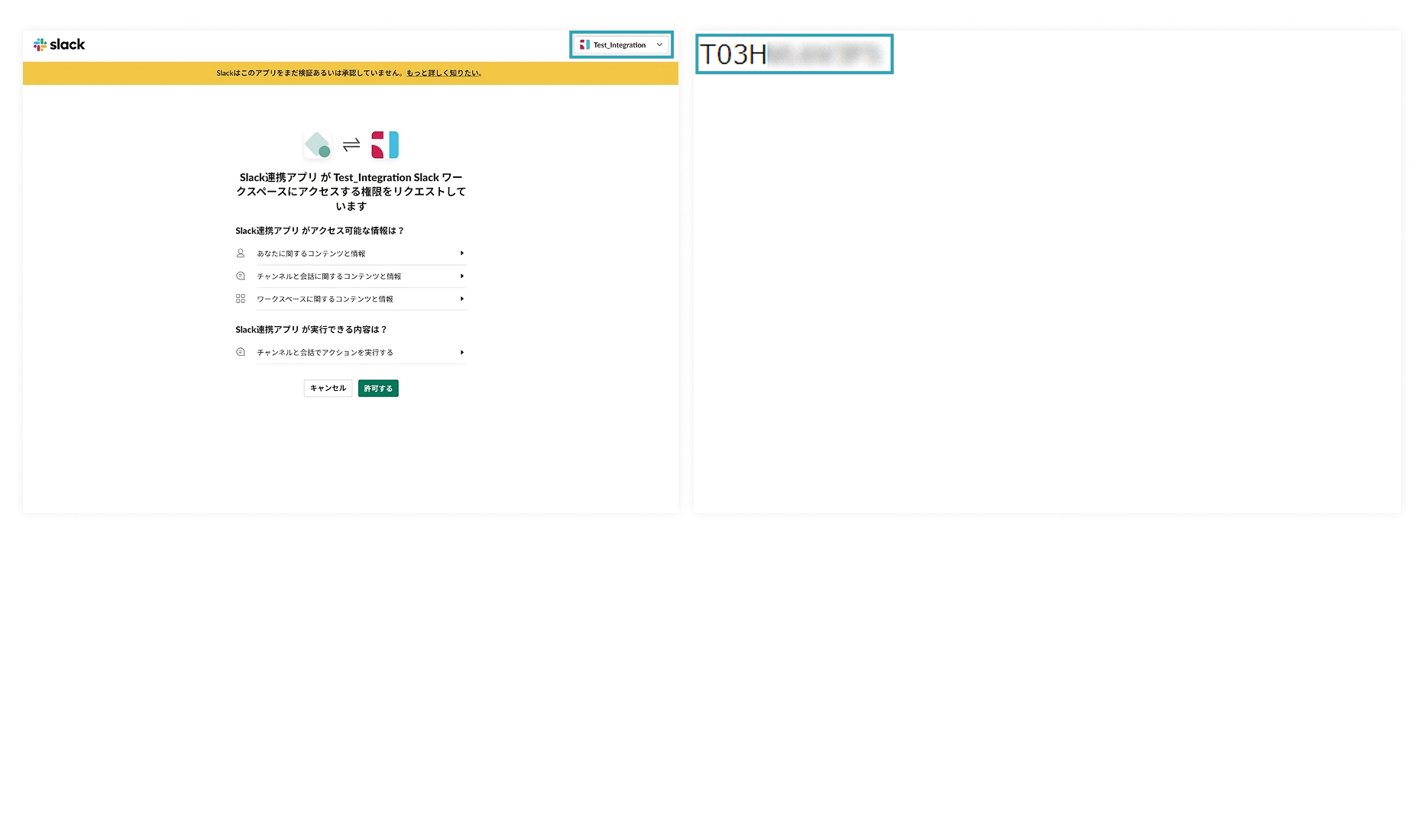
Task: Click the Slack連携アプリが実行できる内容は？ heading
Action: coord(311,330)
